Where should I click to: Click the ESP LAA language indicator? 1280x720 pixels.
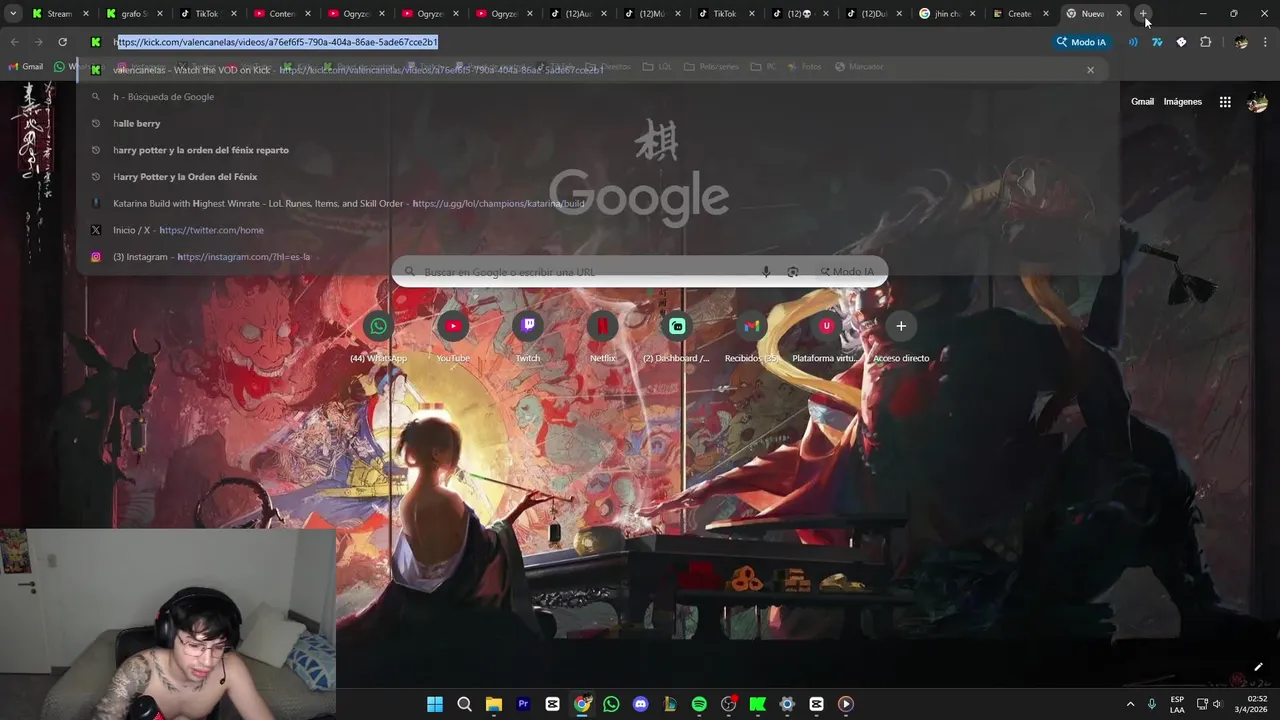tap(1177, 704)
